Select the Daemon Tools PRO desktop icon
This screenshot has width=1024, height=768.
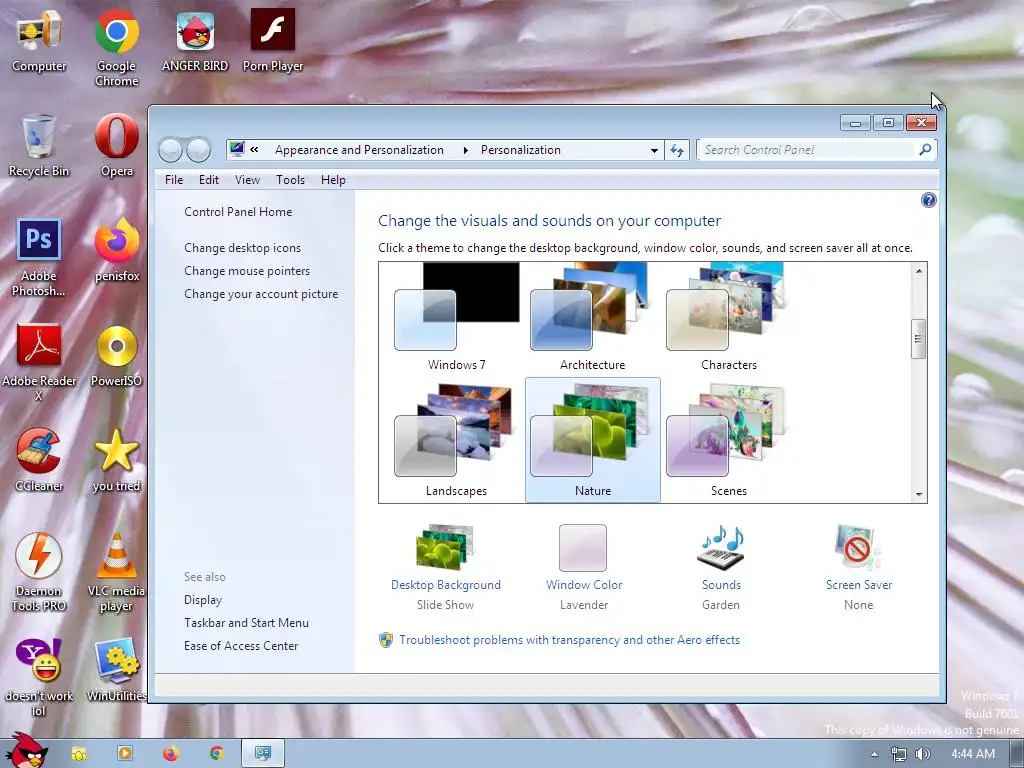click(x=39, y=573)
